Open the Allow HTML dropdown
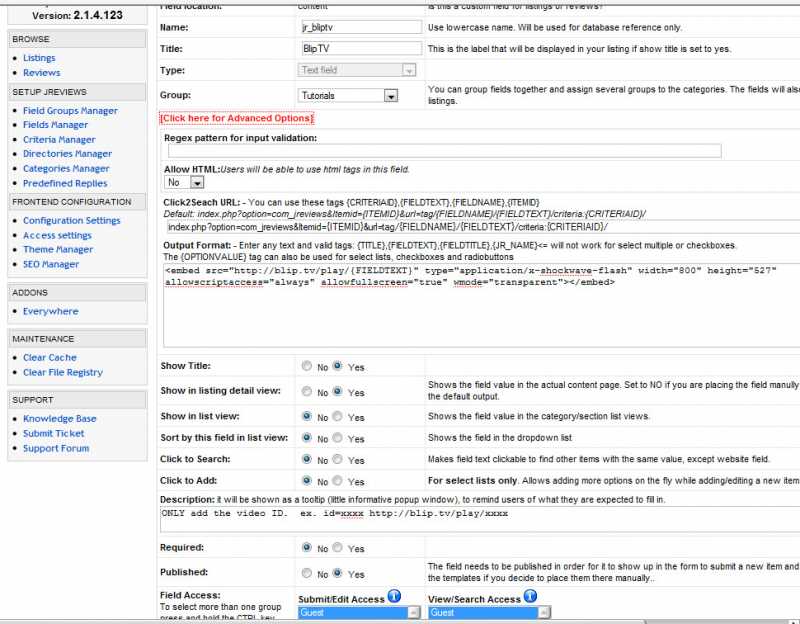This screenshot has width=800, height=624. click(184, 182)
